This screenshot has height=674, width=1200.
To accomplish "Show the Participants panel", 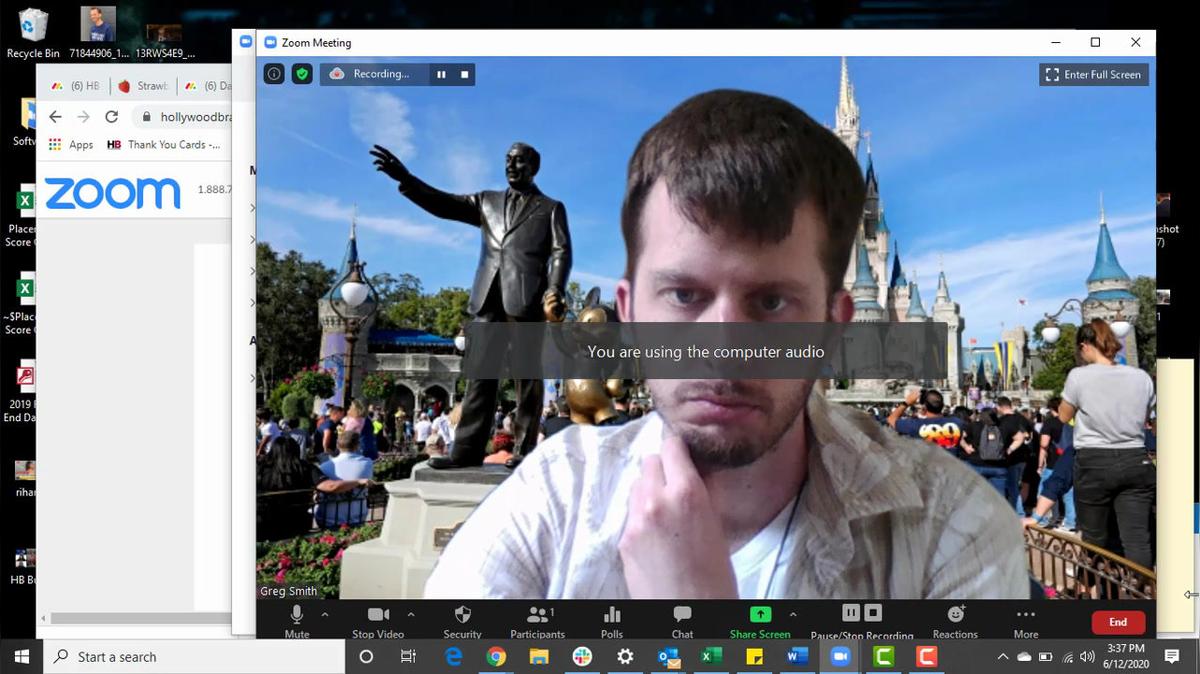I will 538,619.
